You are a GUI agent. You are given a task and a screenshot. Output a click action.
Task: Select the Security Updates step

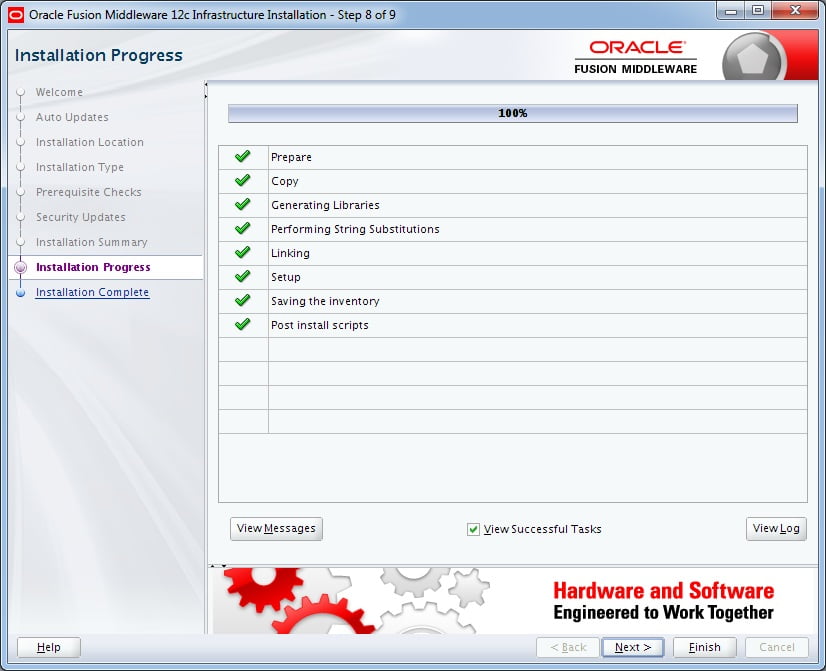(81, 217)
